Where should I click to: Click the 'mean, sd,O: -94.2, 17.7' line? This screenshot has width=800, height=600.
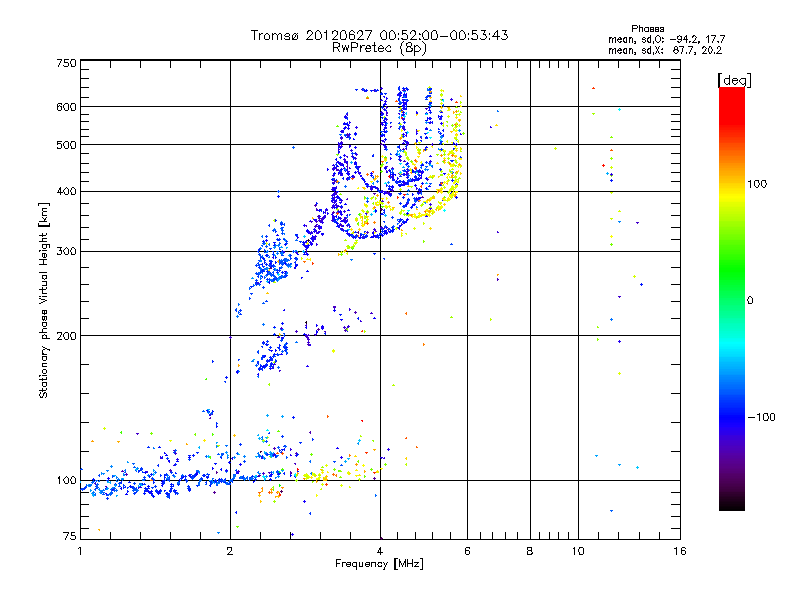[x=666, y=40]
